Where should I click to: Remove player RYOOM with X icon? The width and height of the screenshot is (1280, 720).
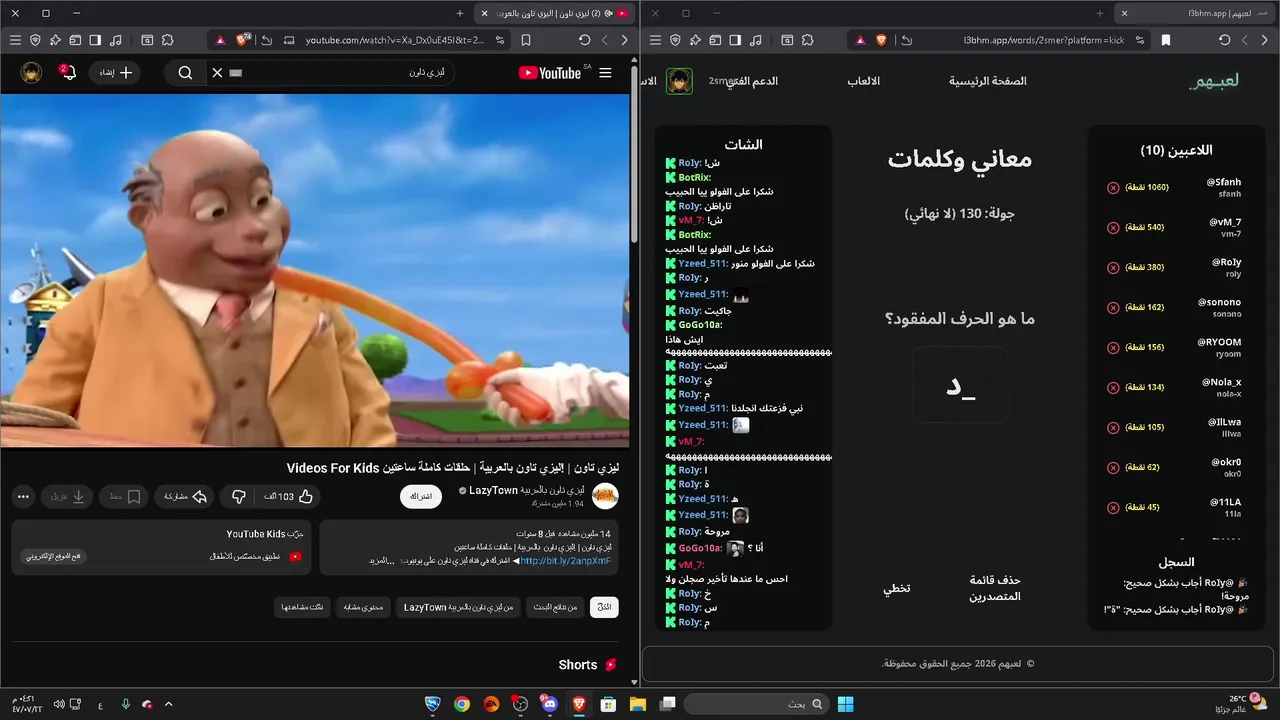click(x=1113, y=348)
